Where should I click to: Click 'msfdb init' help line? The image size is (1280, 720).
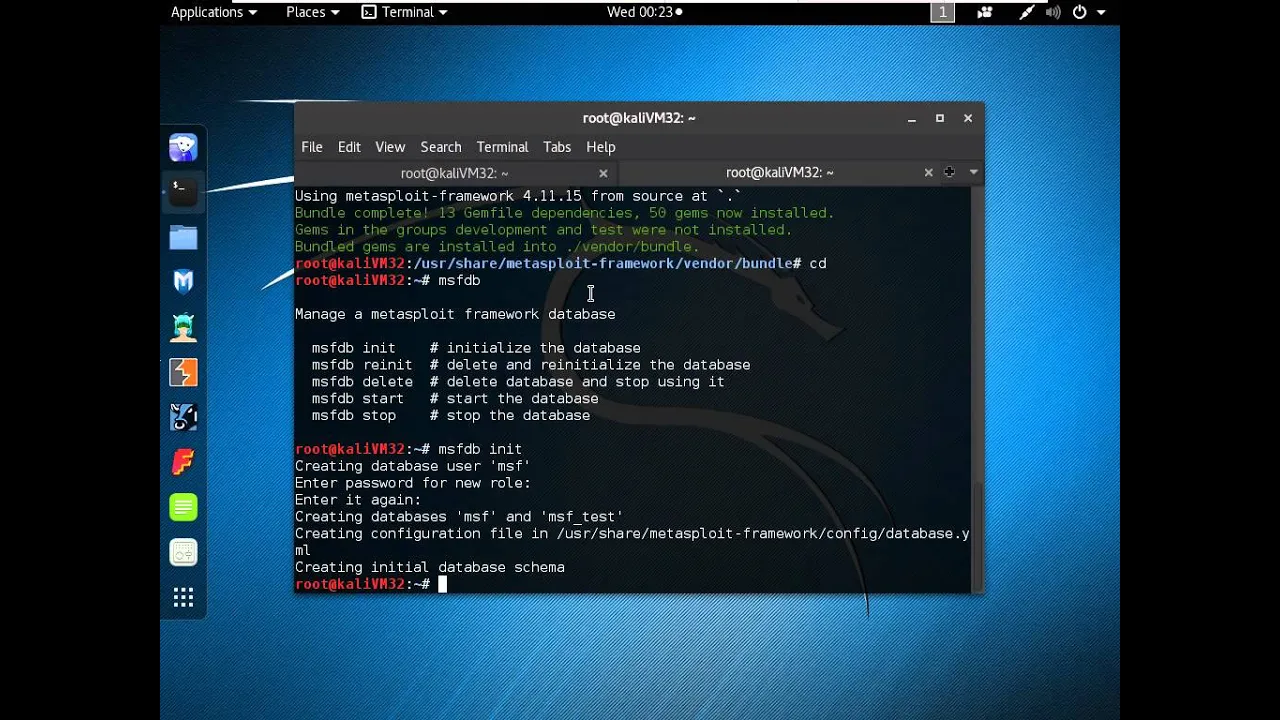[x=476, y=348]
